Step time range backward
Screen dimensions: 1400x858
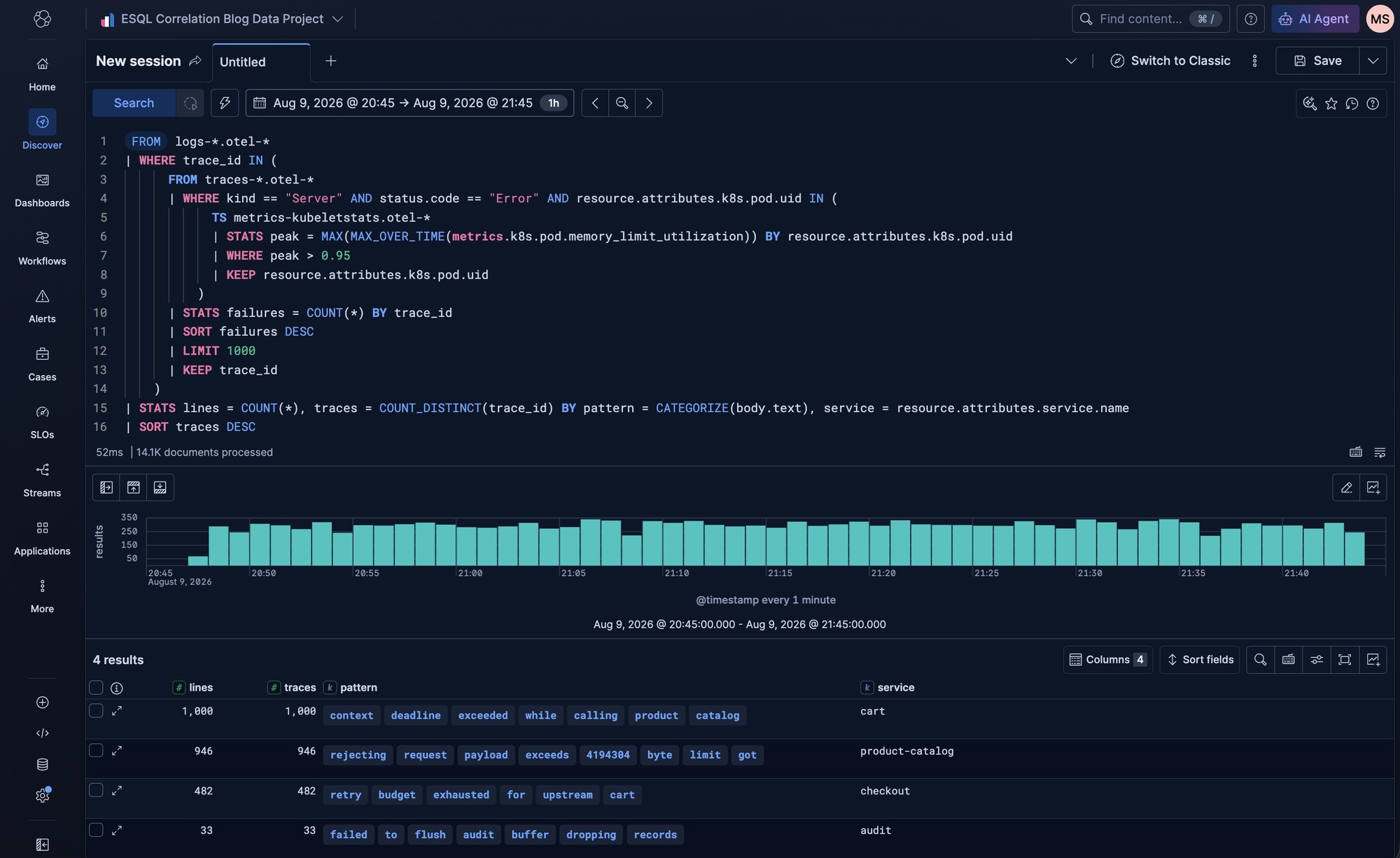pos(595,103)
